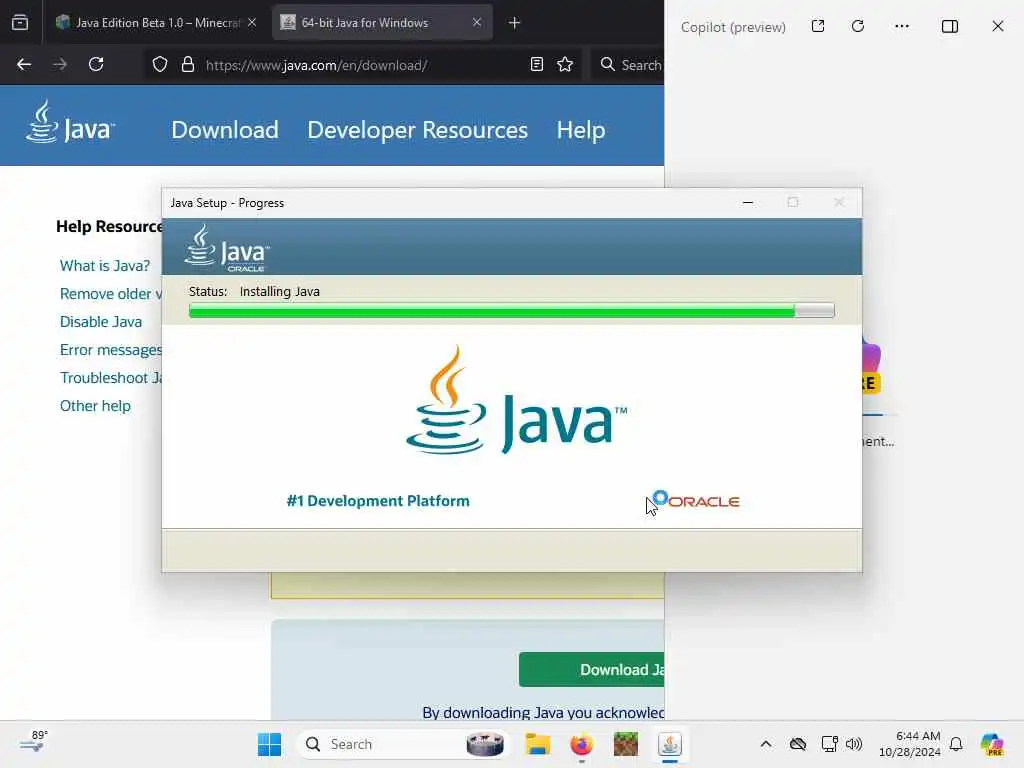Open the Minecraft grass block taskbar icon

pos(626,744)
